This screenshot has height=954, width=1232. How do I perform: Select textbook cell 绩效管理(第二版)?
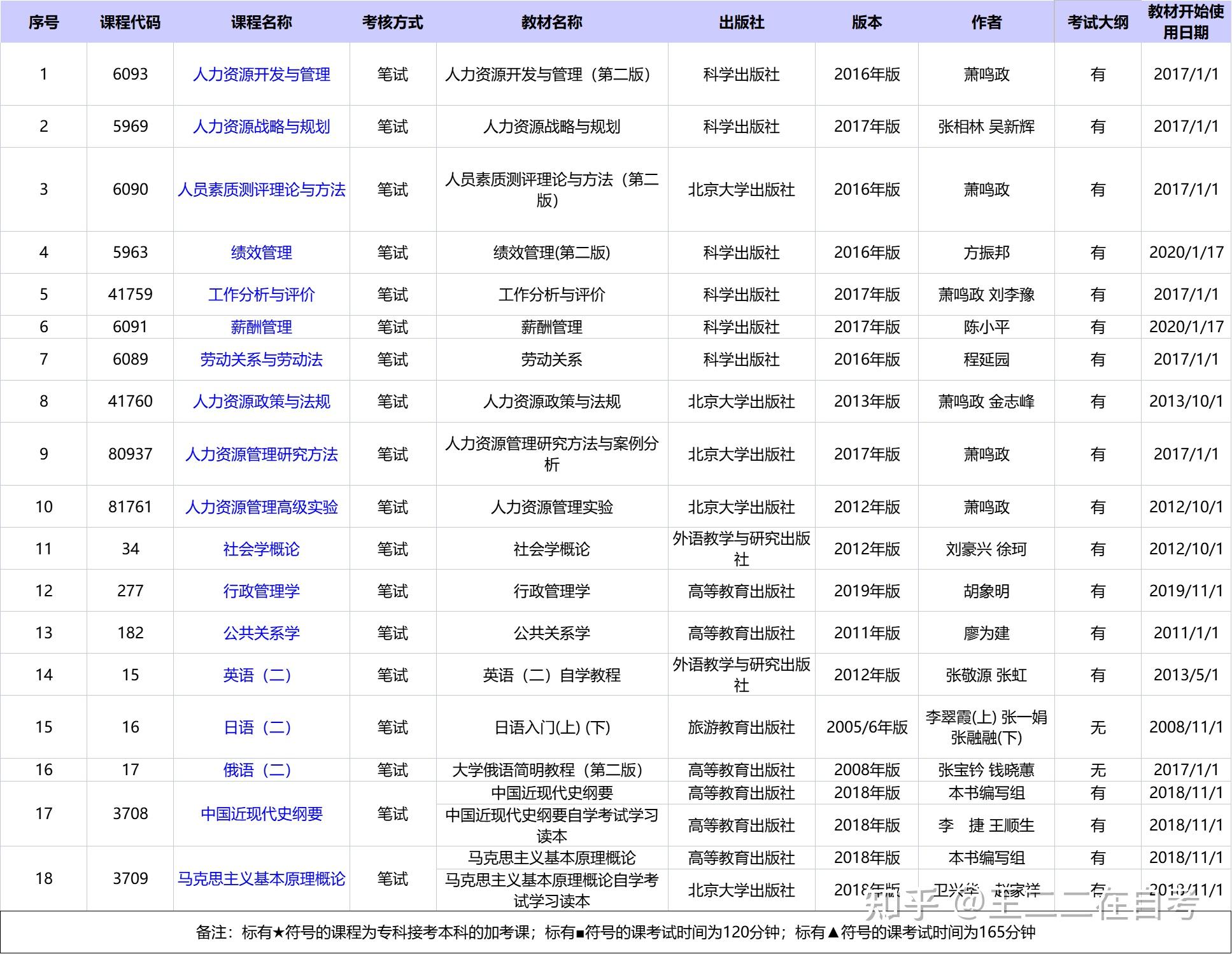click(x=551, y=253)
